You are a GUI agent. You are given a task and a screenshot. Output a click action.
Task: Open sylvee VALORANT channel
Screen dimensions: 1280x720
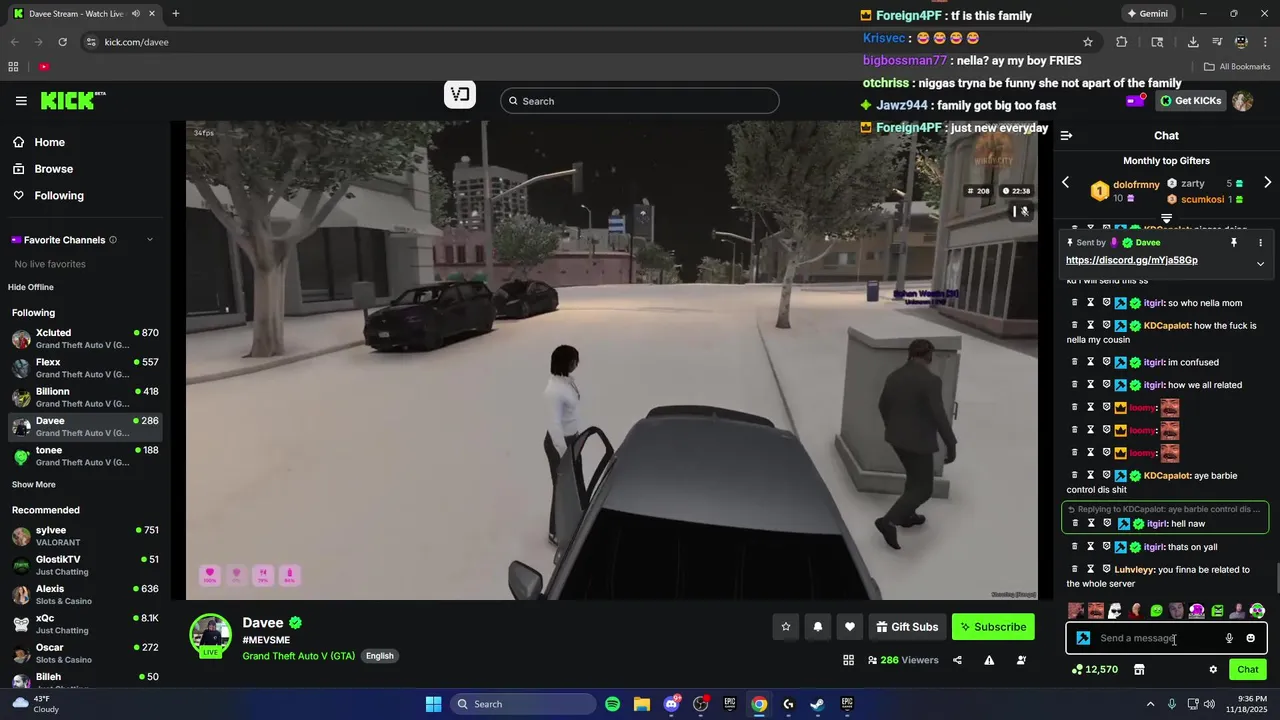point(85,536)
